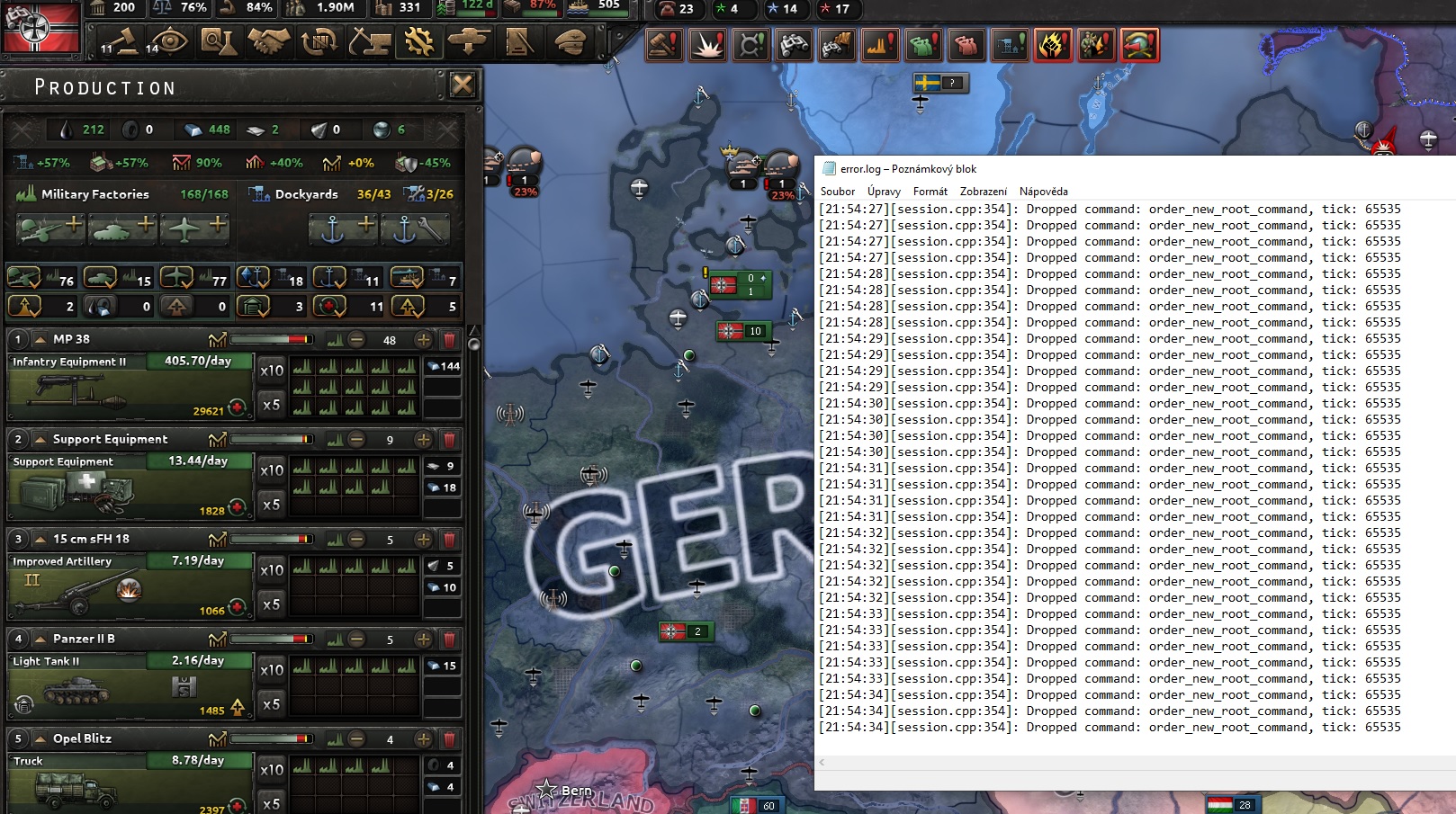This screenshot has height=814, width=1456.
Task: Open the Úpravy menu in Notepad
Action: coord(883,192)
